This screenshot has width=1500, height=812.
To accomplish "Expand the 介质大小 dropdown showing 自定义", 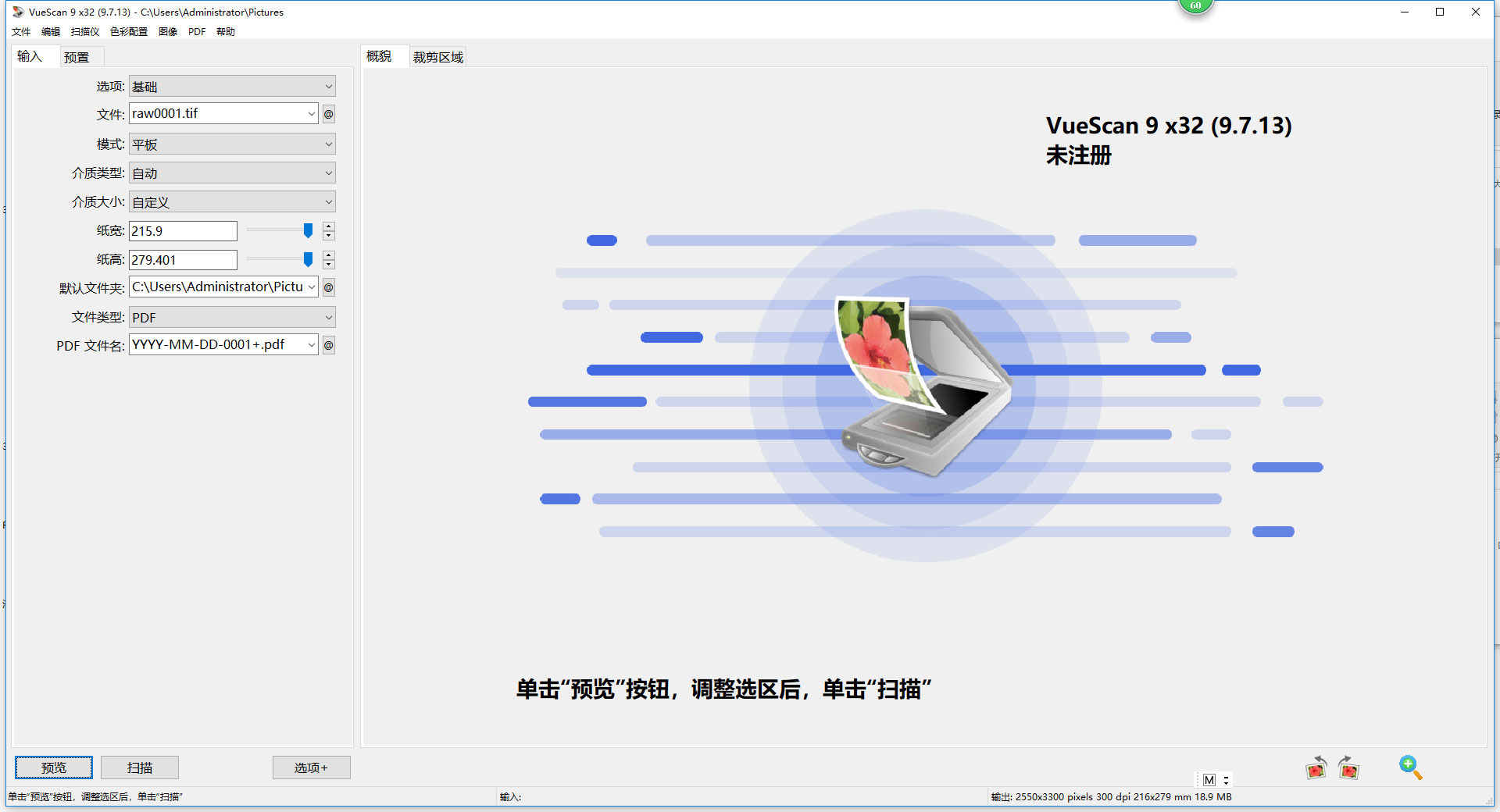I will (232, 202).
